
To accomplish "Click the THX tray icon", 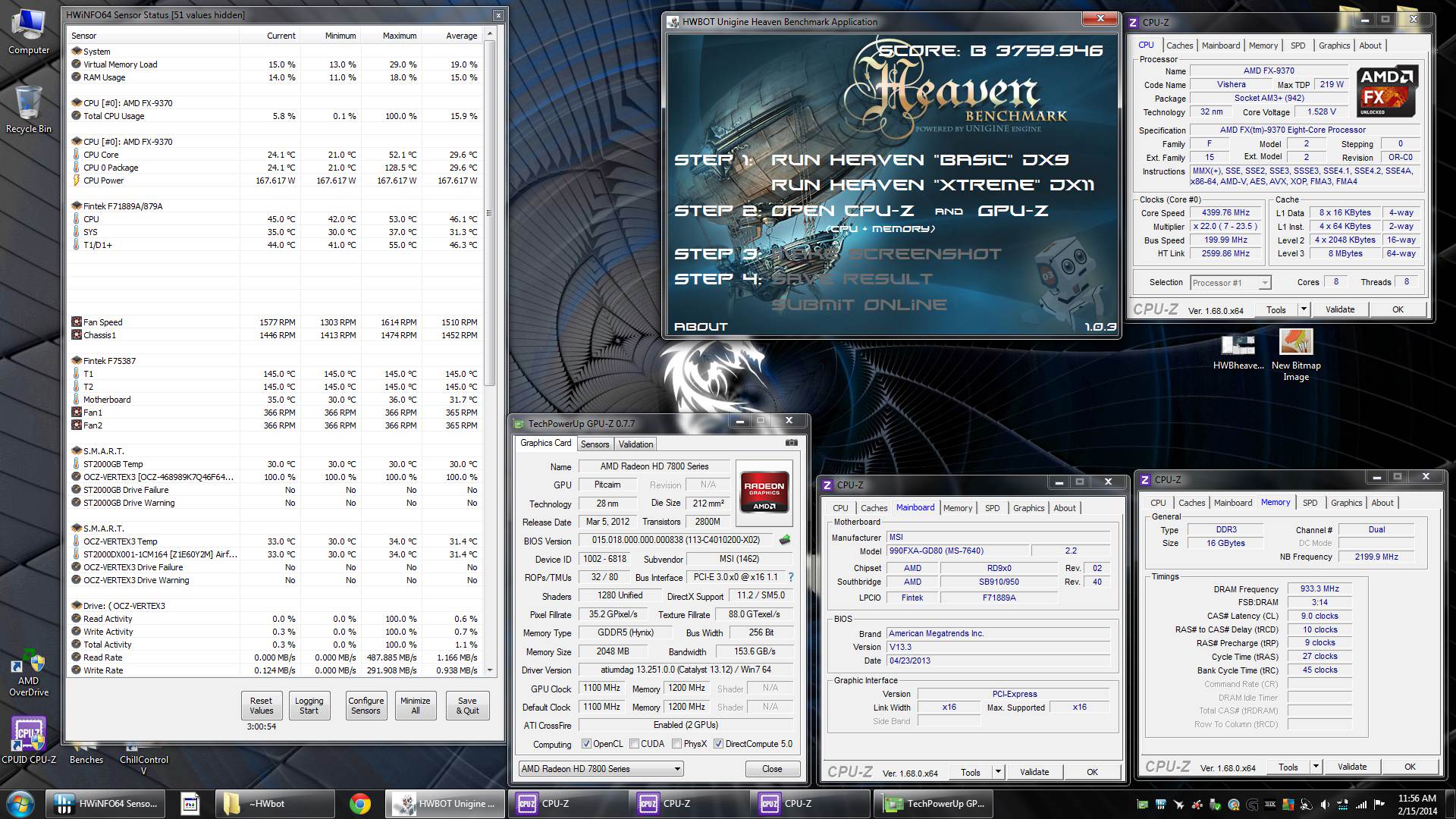I will (1270, 805).
